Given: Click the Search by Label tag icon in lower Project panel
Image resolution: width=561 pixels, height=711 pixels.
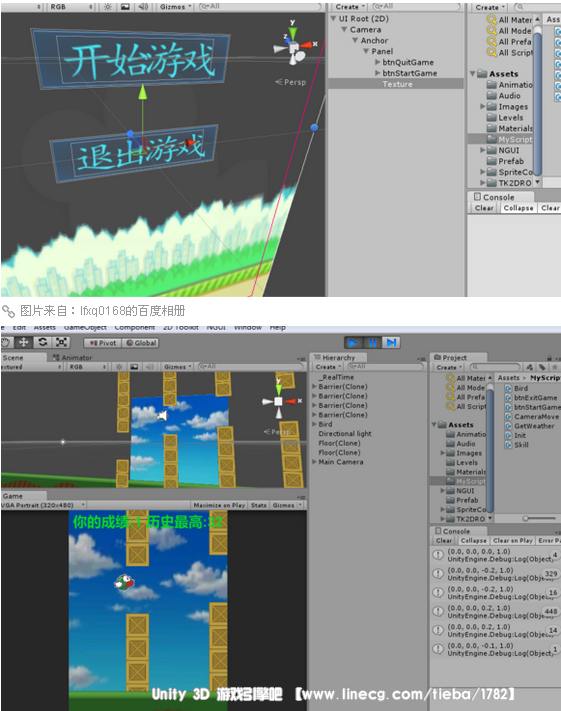Looking at the screenshot, I should point(542,367).
